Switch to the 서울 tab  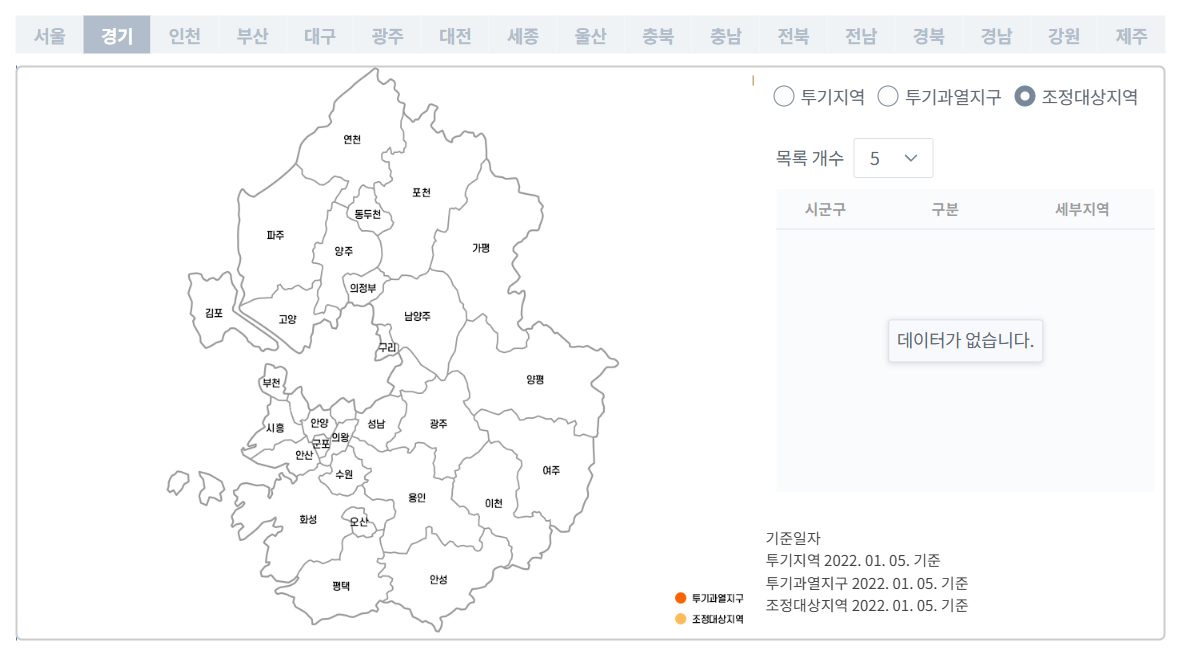51,34
